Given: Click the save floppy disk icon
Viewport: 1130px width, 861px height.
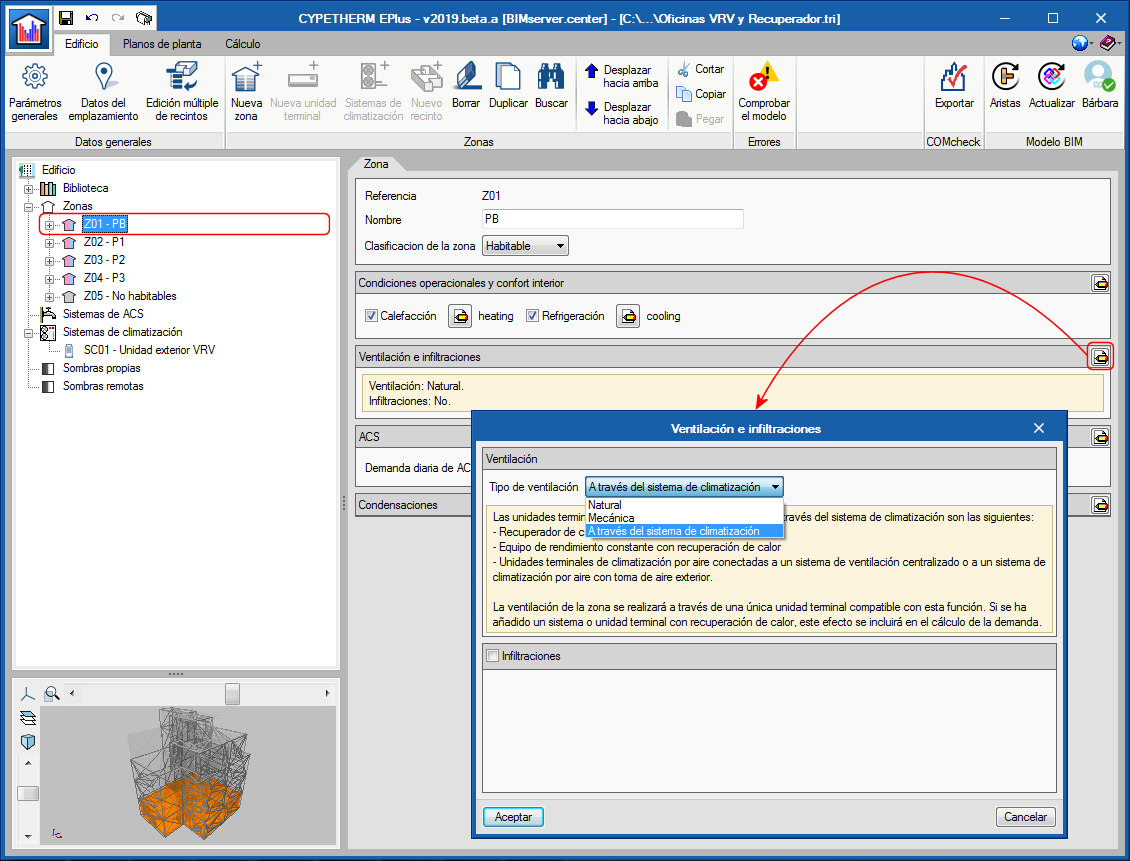Looking at the screenshot, I should pos(66,18).
